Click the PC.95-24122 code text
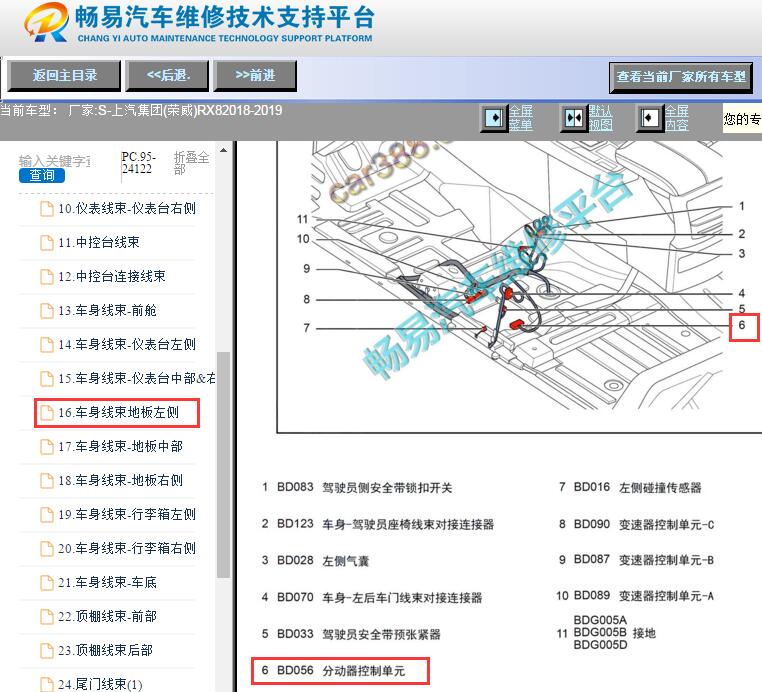 [138, 163]
